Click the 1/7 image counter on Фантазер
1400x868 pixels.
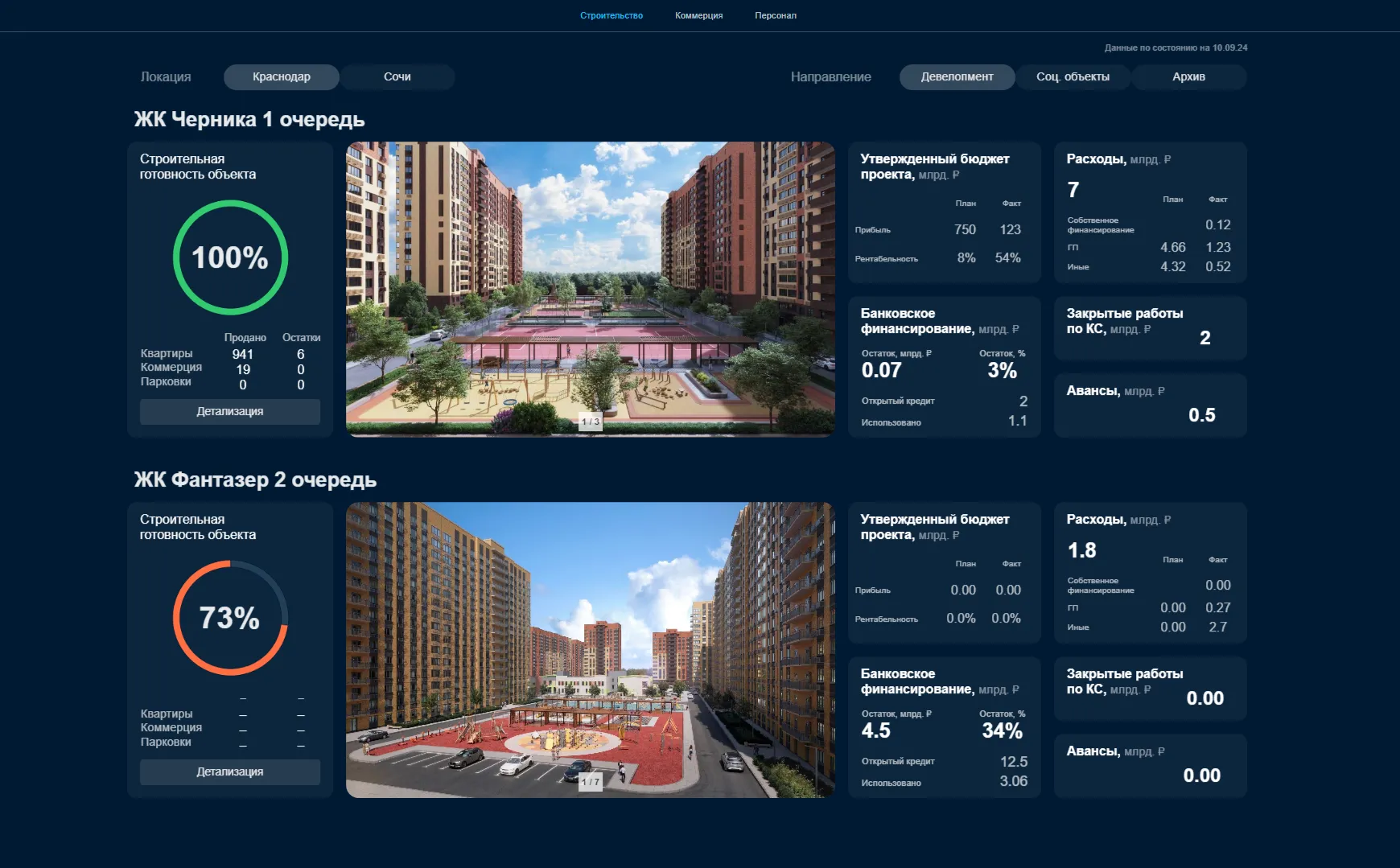[591, 782]
